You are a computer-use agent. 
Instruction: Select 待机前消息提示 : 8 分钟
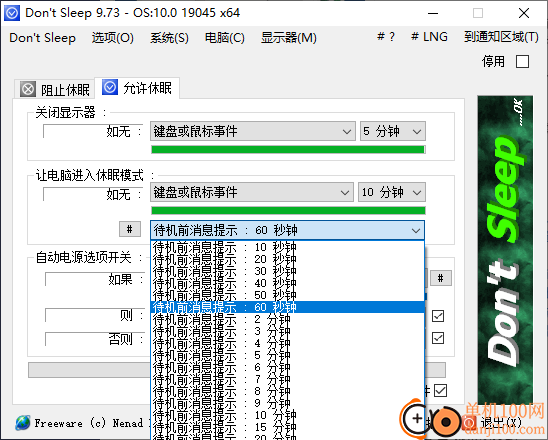(x=287, y=391)
